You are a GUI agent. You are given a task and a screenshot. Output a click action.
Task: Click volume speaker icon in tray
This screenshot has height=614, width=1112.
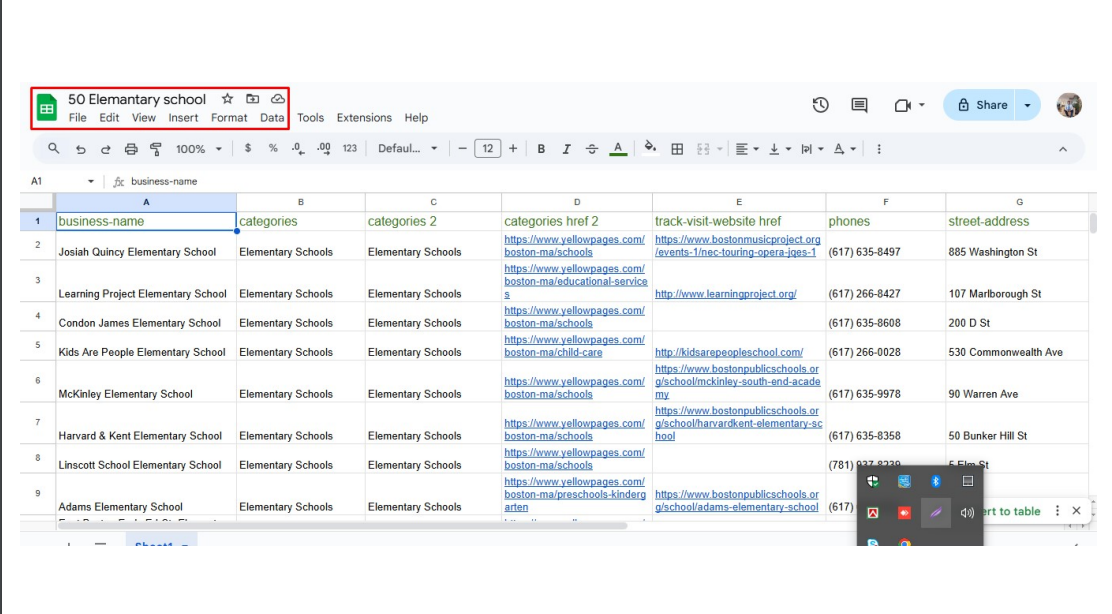click(967, 513)
